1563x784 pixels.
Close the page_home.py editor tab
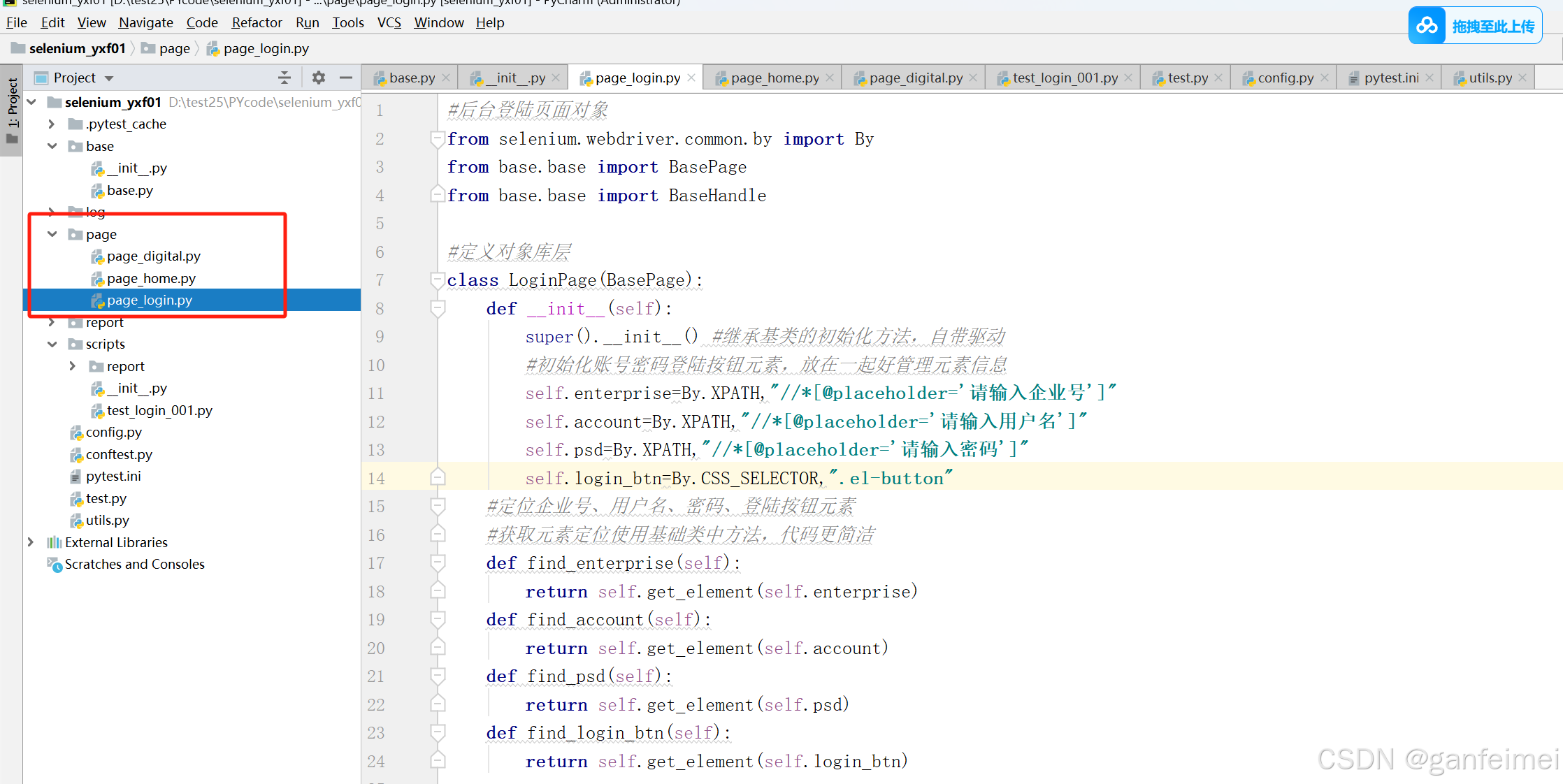tap(830, 78)
